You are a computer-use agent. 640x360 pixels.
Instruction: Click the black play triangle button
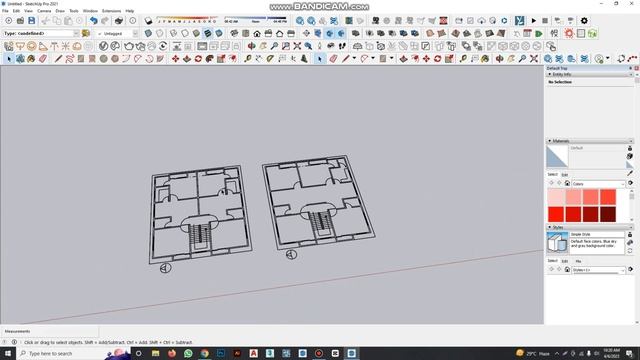tap(533, 20)
